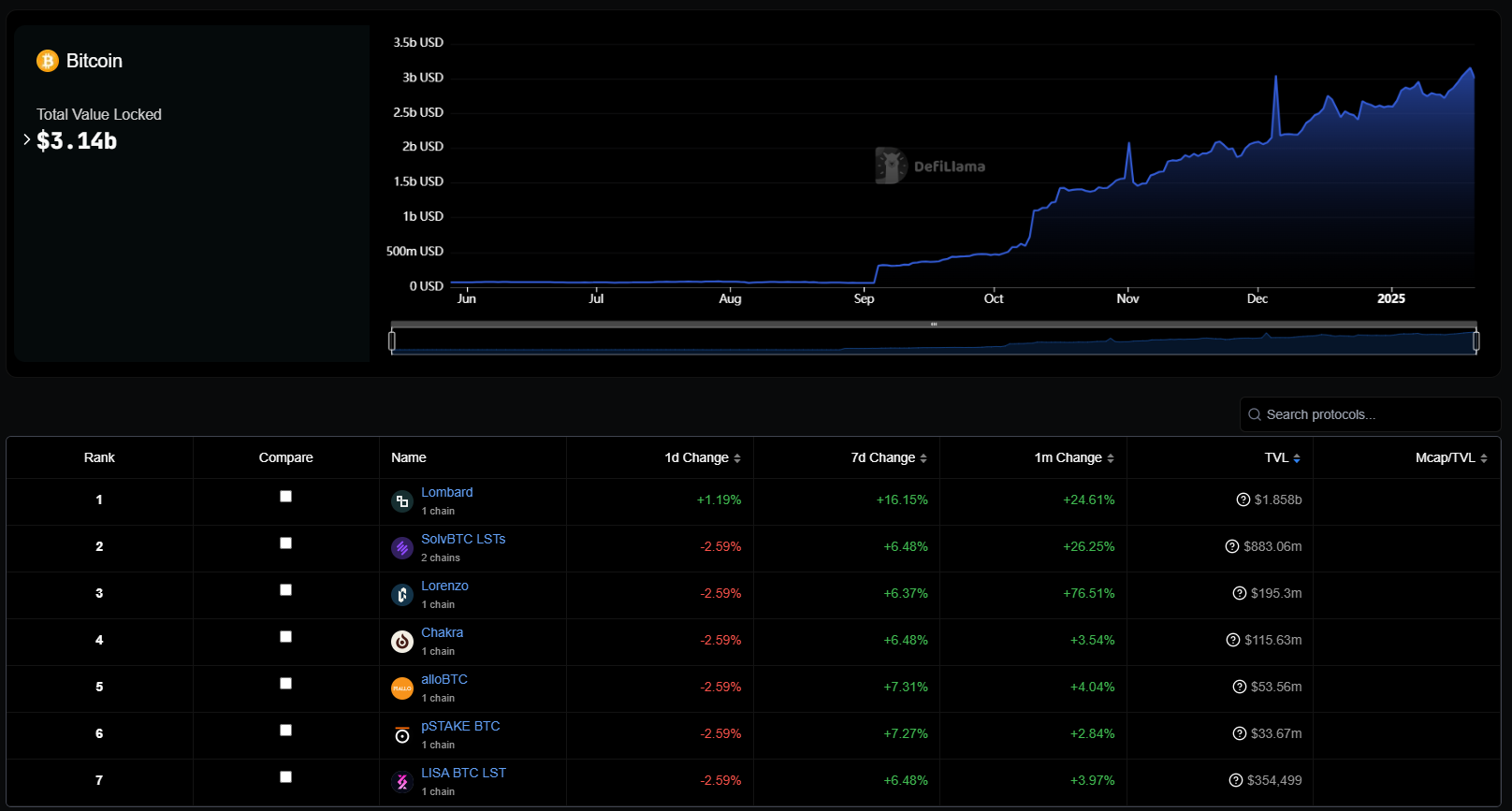Enable the compare checkbox for pSTAKE BTC
This screenshot has width=1512, height=811.
(x=285, y=731)
